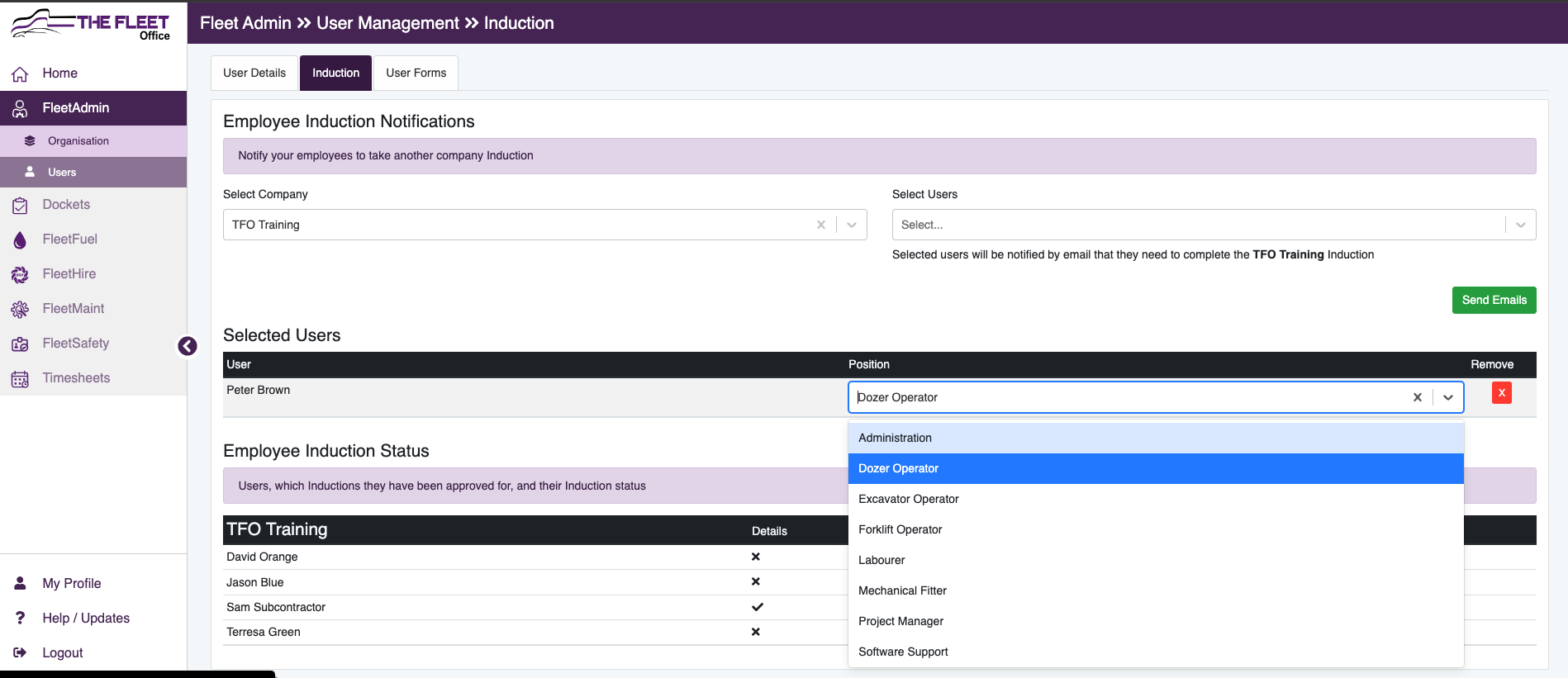The width and height of the screenshot is (1568, 678).
Task: Choose Labourer from the position list
Action: tap(1156, 560)
